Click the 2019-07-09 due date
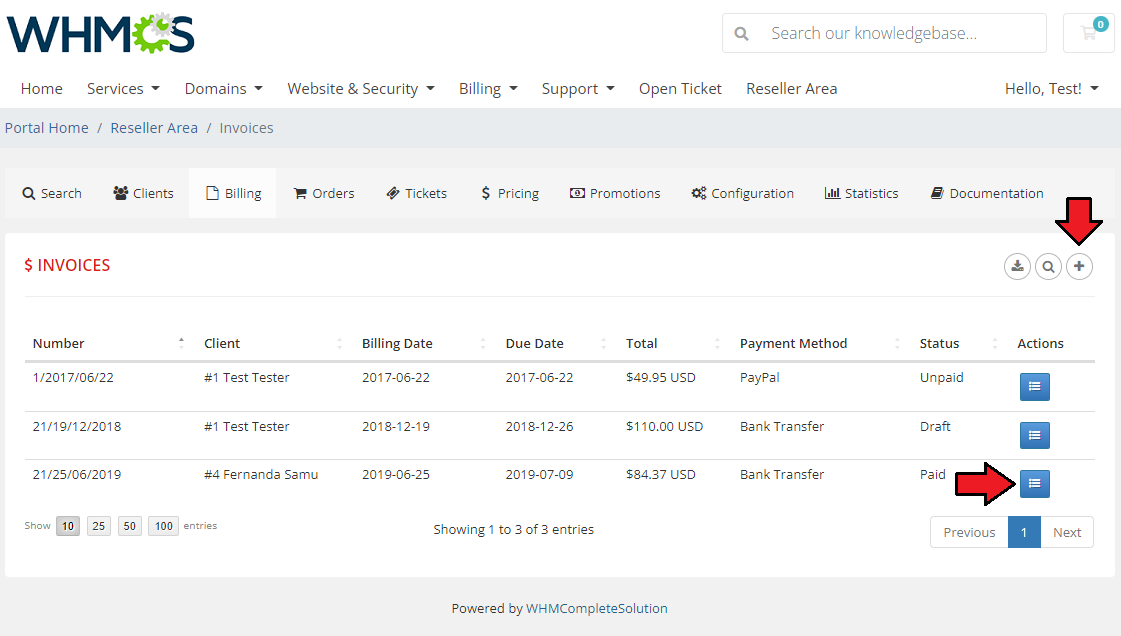This screenshot has height=636, width=1121. [x=539, y=474]
